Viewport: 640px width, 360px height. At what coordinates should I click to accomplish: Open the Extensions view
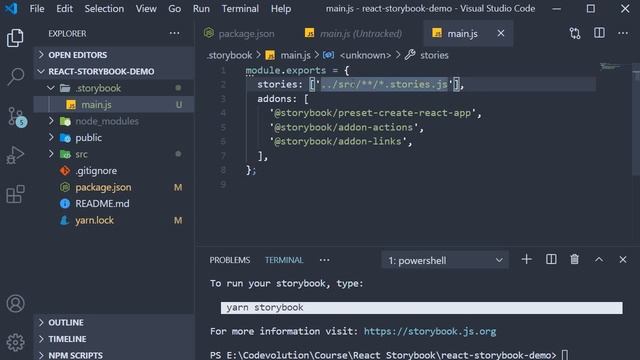coord(15,194)
